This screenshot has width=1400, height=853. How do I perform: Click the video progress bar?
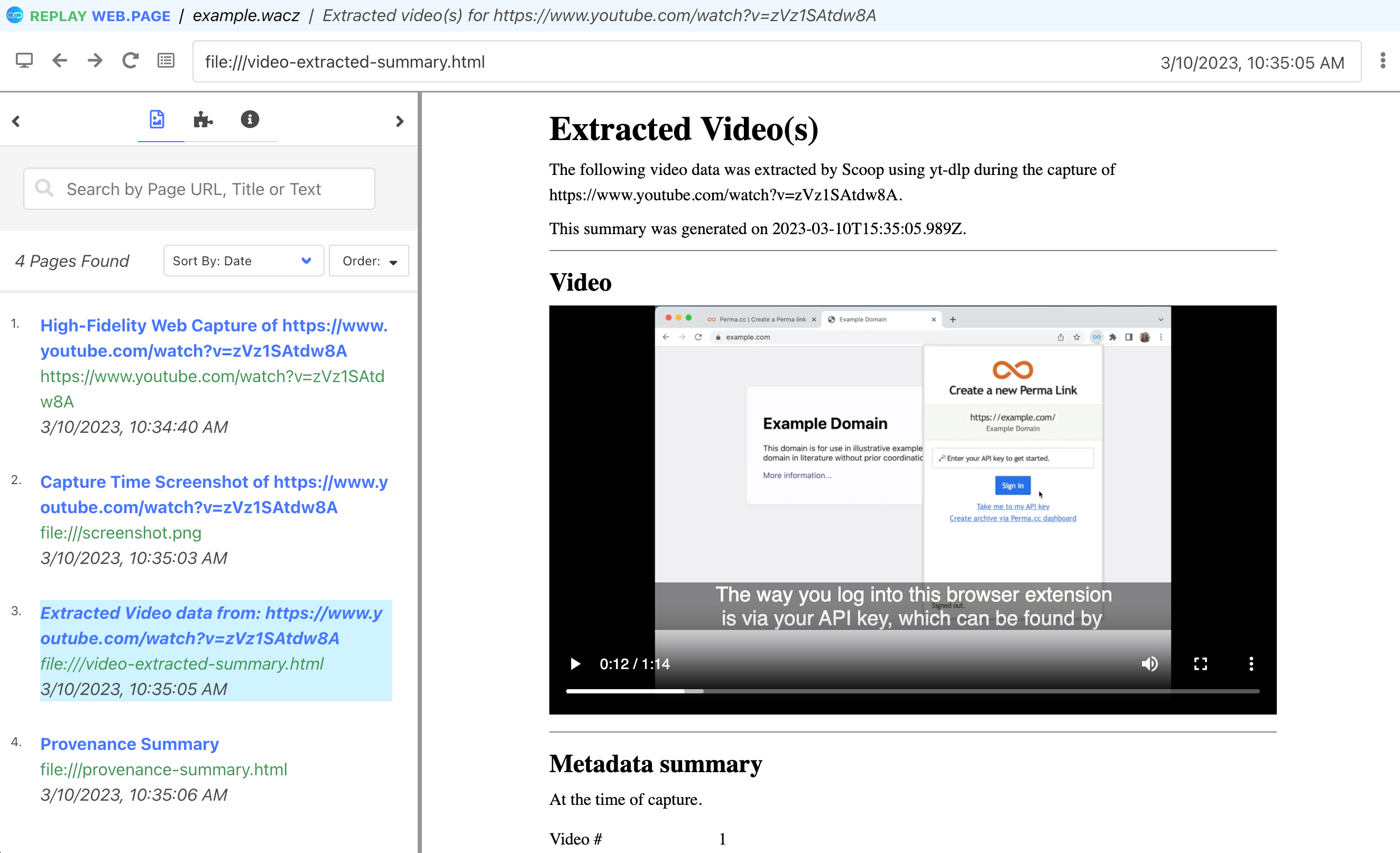coord(912,691)
